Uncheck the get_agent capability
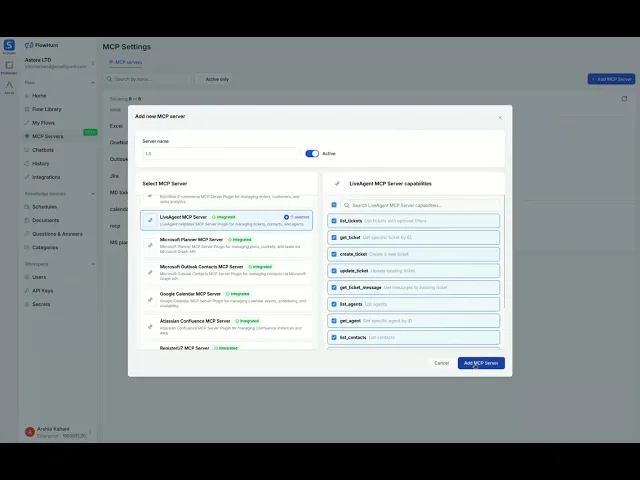 click(334, 321)
